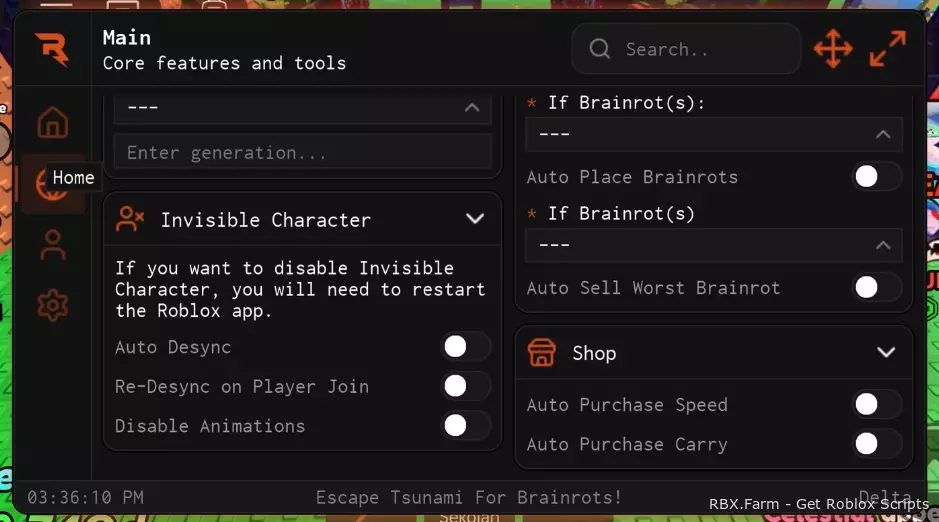Click the Enter generation input field
This screenshot has width=939, height=522.
coord(302,153)
